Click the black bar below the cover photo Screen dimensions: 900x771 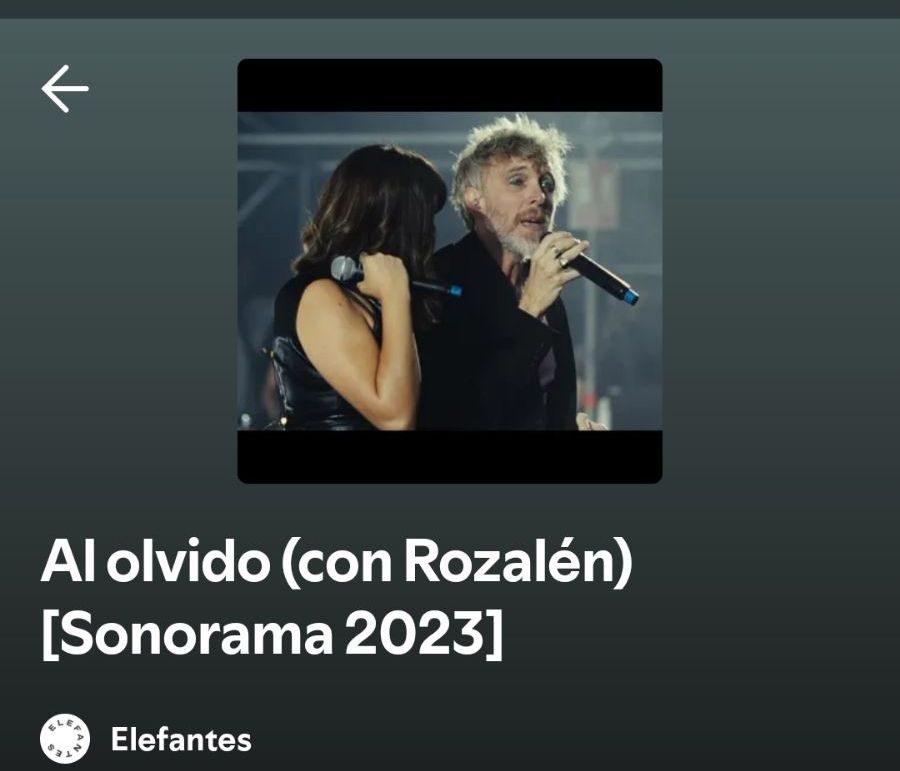pyautogui.click(x=450, y=457)
